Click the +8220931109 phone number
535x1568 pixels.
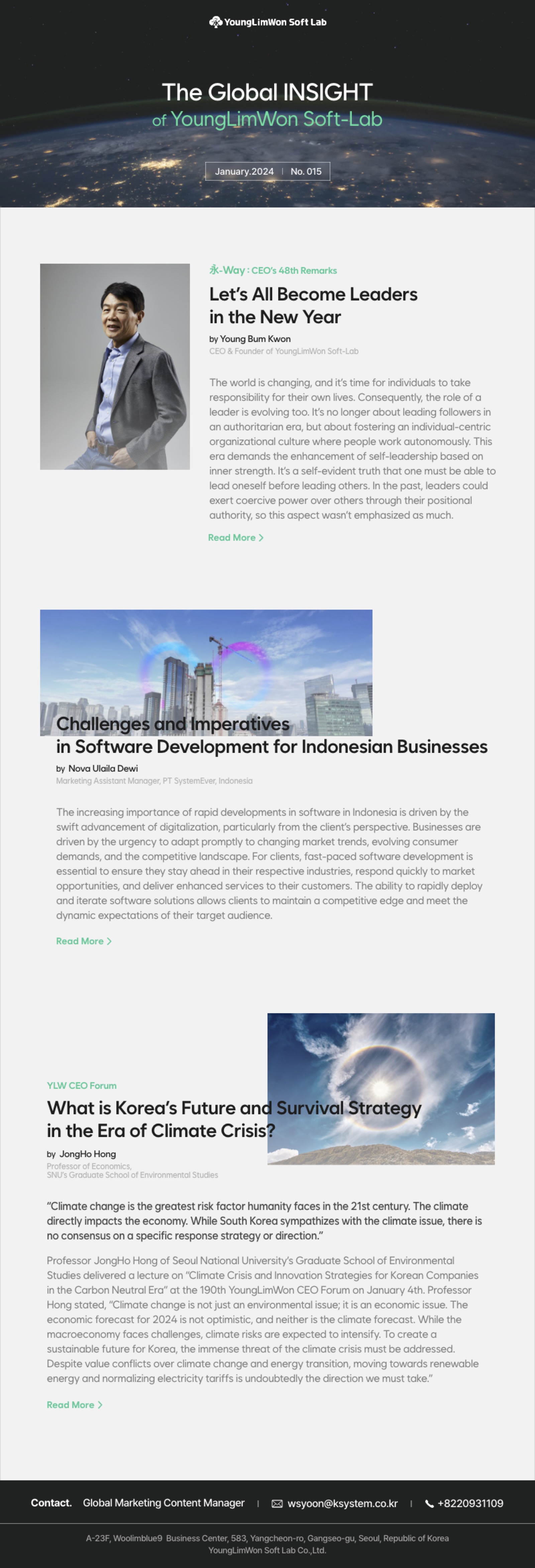point(470,1503)
